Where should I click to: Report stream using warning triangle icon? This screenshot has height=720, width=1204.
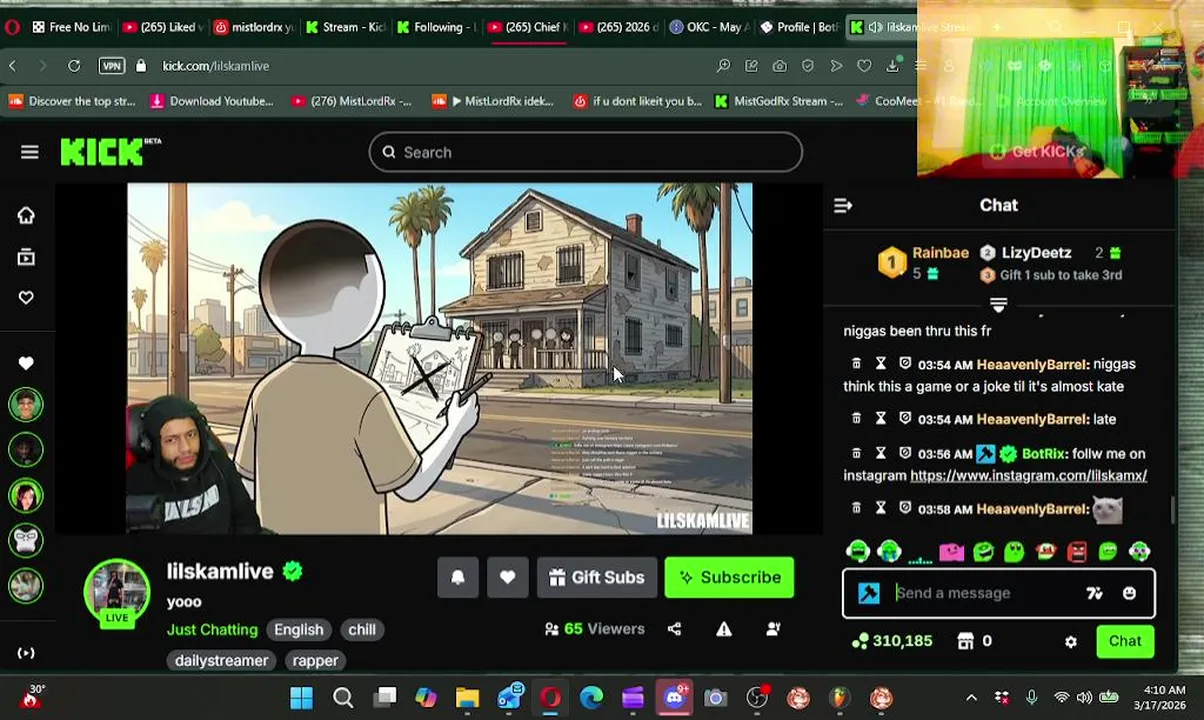pos(724,629)
